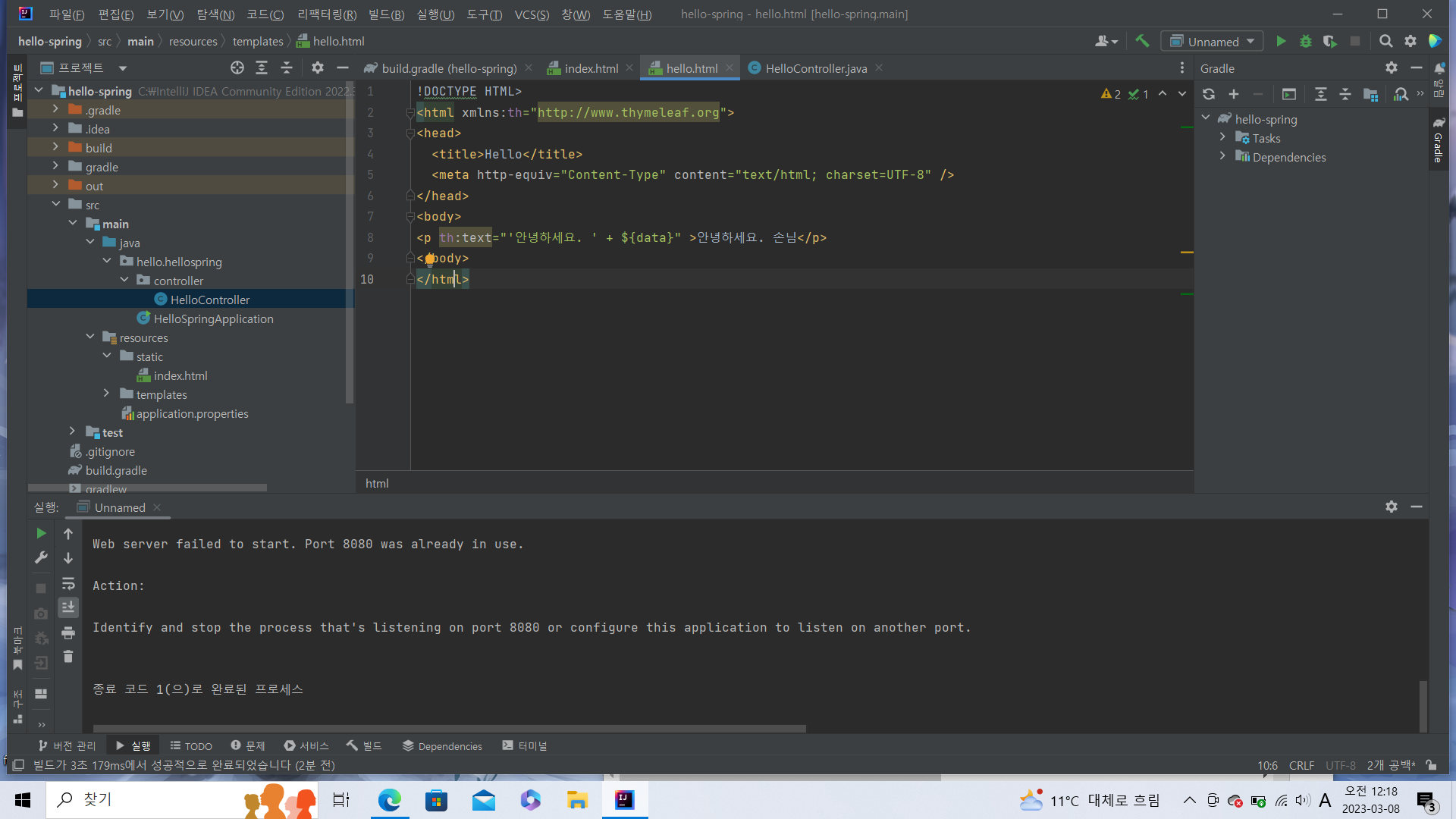Image resolution: width=1456 pixels, height=819 pixels.
Task: Open editor tabs more options menu
Action: click(1182, 68)
